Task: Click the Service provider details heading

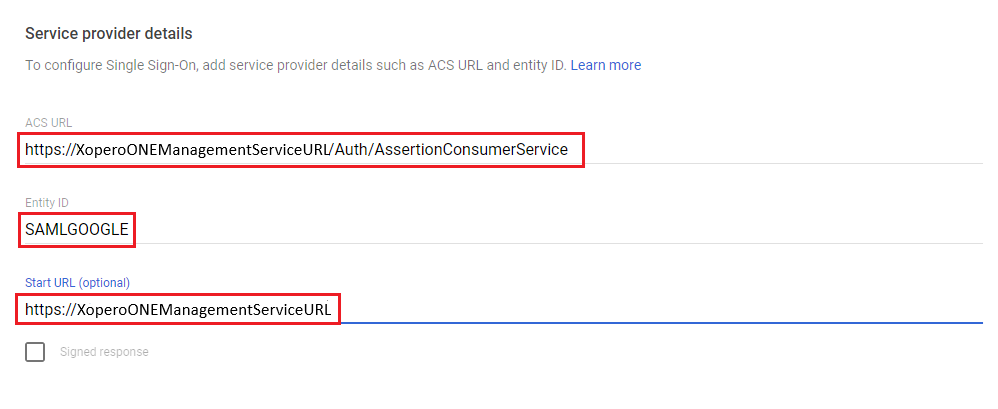Action: pyautogui.click(x=108, y=34)
